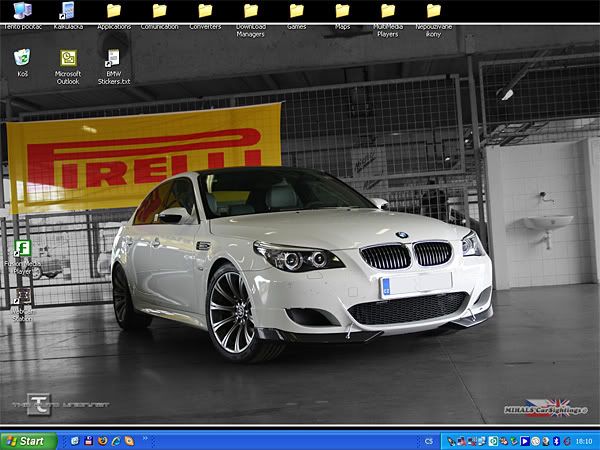Click the system clock showing 18:10
Screen dimensions: 600x450
tap(584, 442)
